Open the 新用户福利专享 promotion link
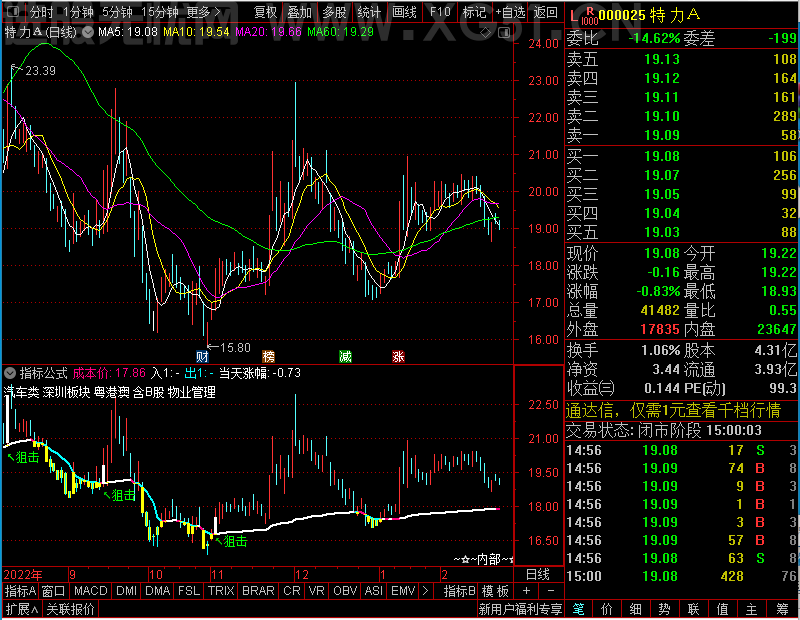The image size is (800, 620). tap(520, 609)
